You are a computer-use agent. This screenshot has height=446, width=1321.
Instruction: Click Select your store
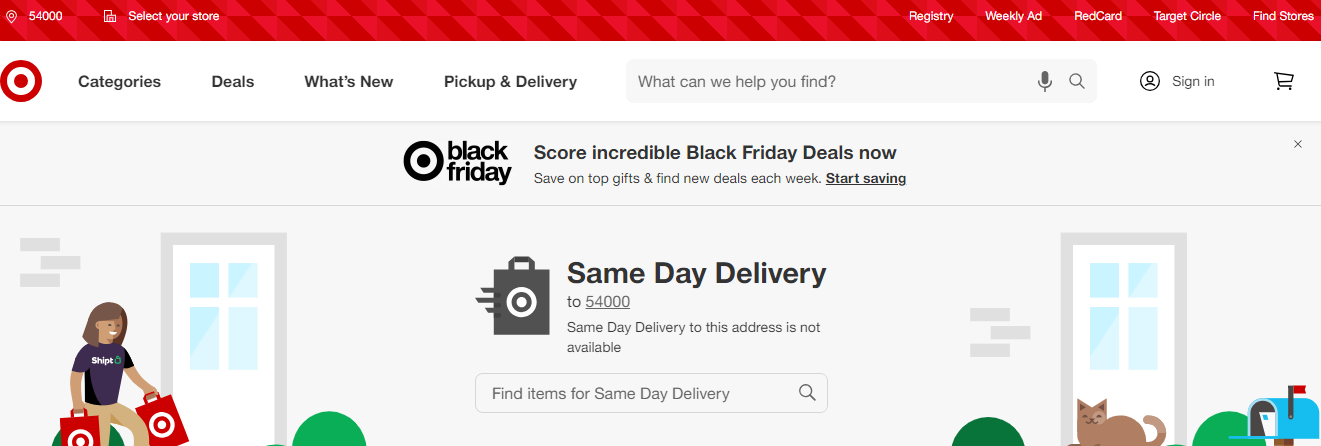click(173, 16)
